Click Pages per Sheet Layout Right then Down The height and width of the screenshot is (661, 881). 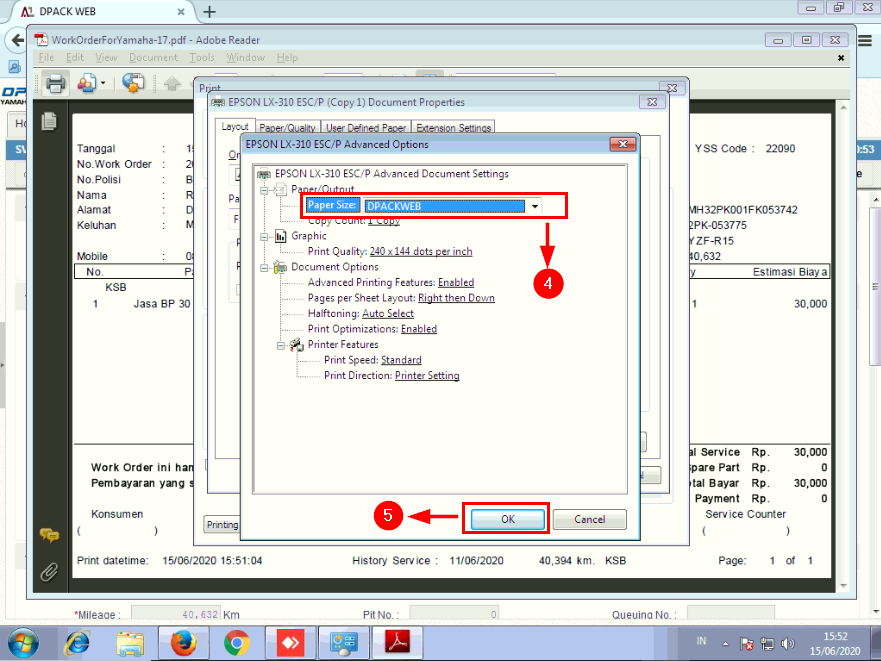tap(456, 298)
